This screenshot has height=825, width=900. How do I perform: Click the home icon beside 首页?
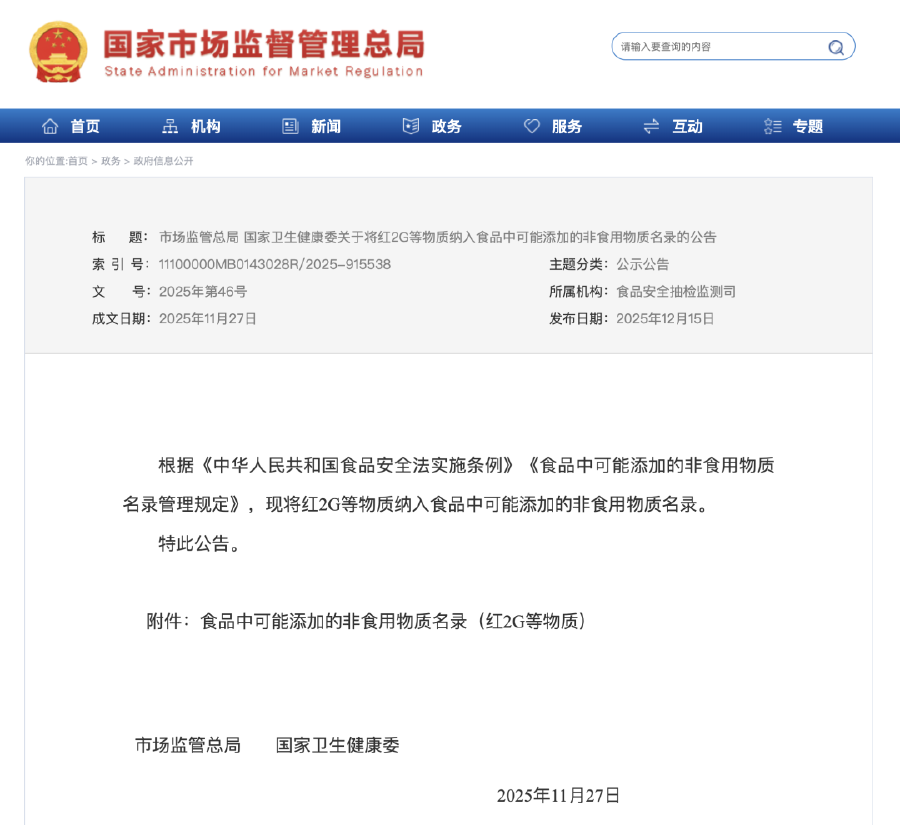coord(50,126)
